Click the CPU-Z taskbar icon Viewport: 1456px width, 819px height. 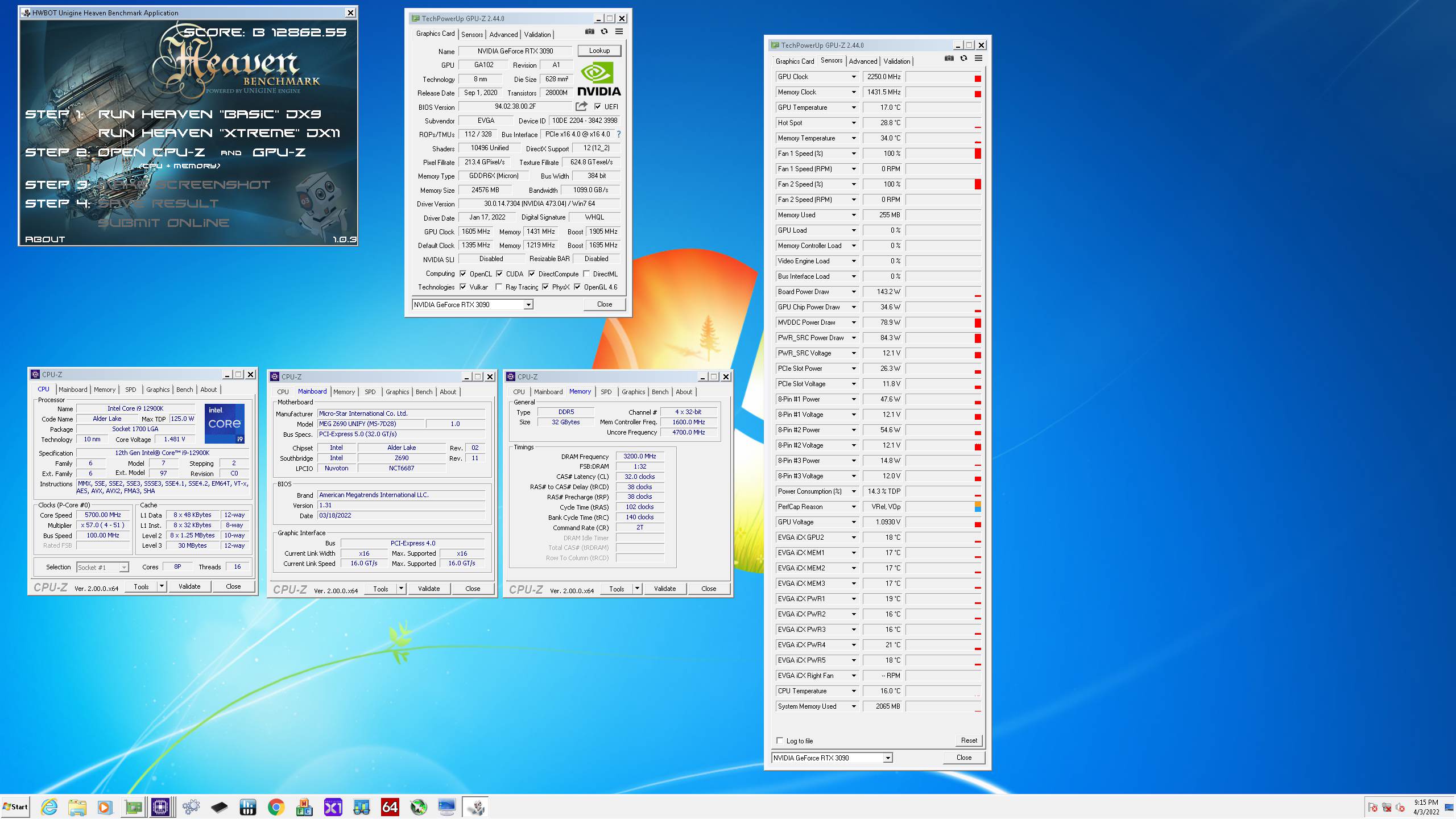point(161,807)
